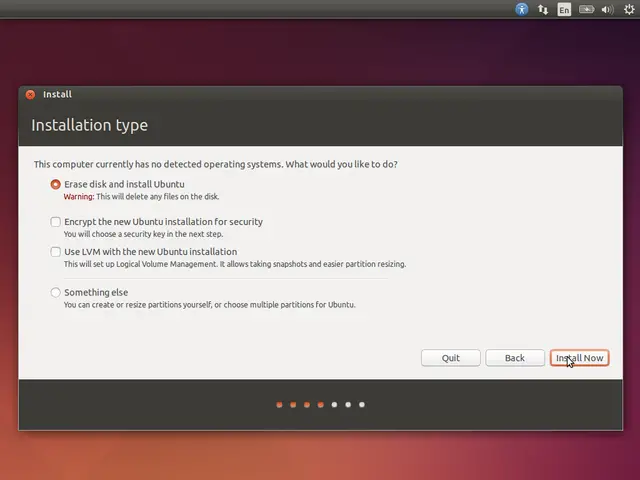Open the accessibility menu icon
640x480 pixels.
coord(522,9)
